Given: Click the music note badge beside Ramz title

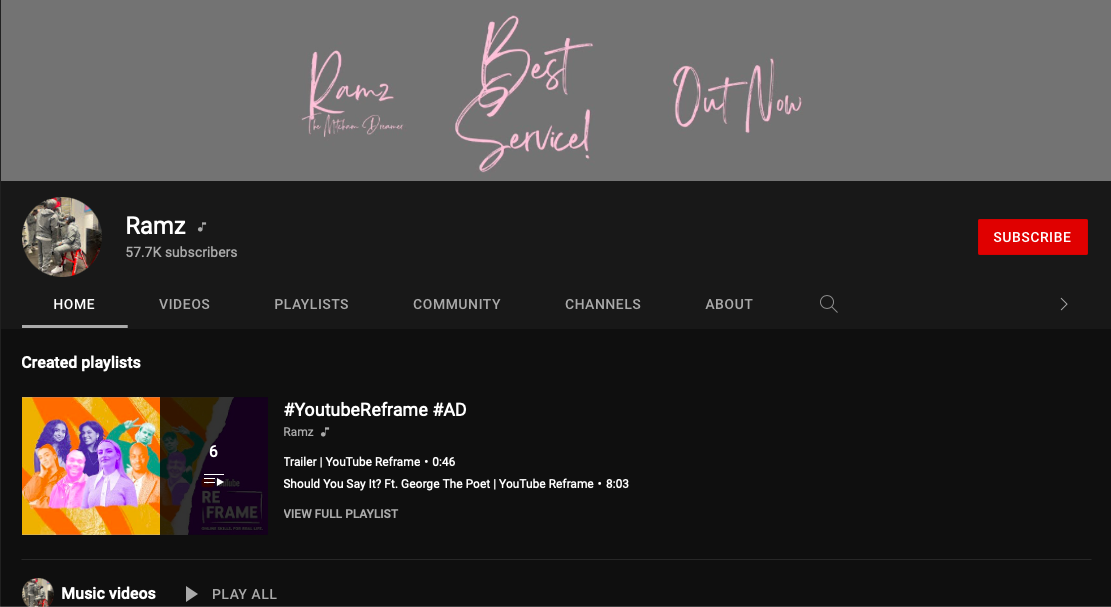Looking at the screenshot, I should [202, 227].
